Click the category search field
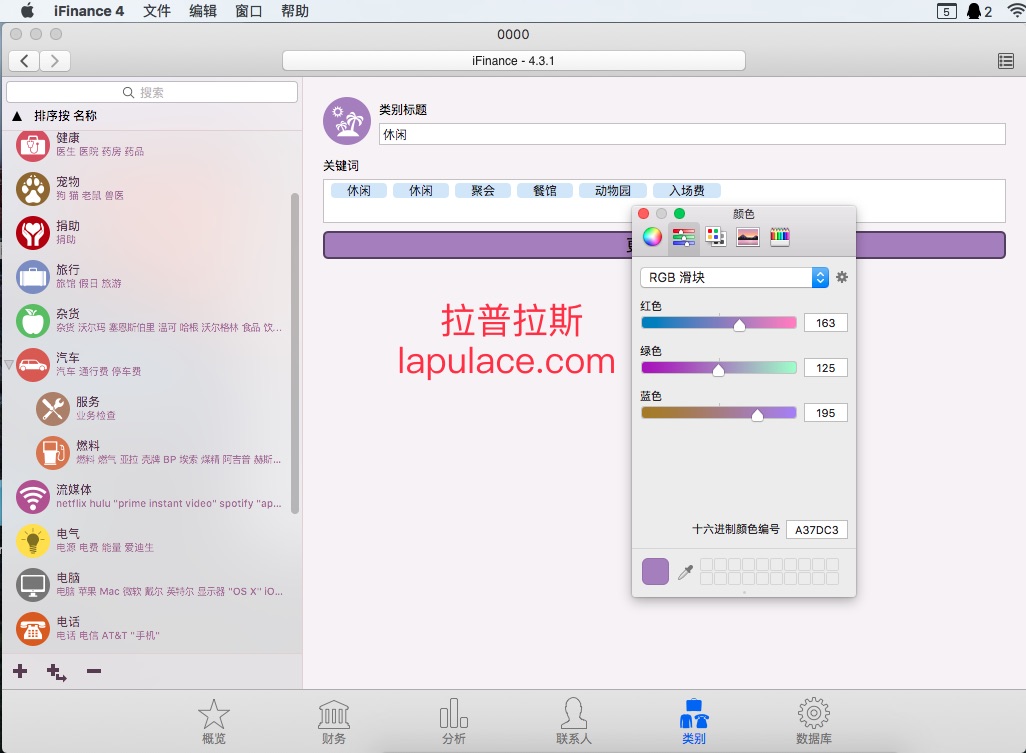The height and width of the screenshot is (753, 1026). pyautogui.click(x=152, y=92)
